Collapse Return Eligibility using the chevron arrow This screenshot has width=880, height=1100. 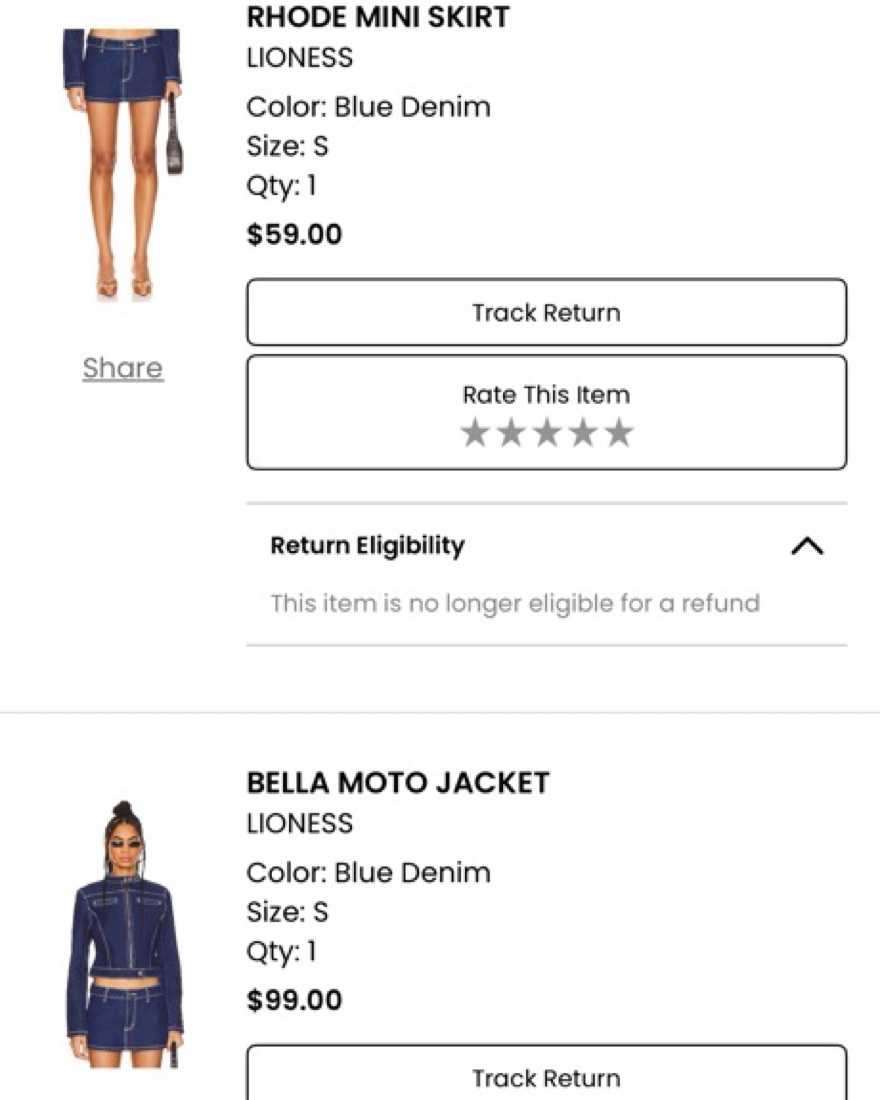point(807,546)
